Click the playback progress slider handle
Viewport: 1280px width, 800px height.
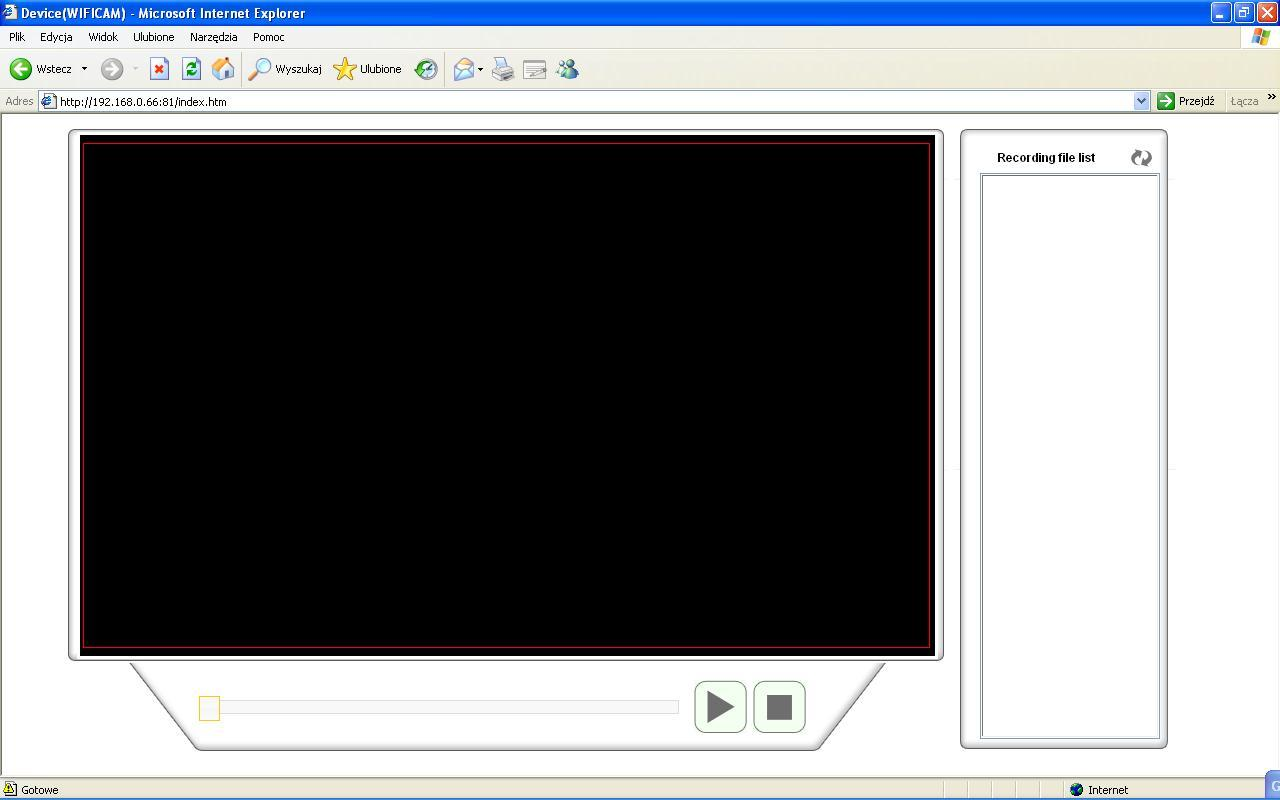click(x=209, y=708)
